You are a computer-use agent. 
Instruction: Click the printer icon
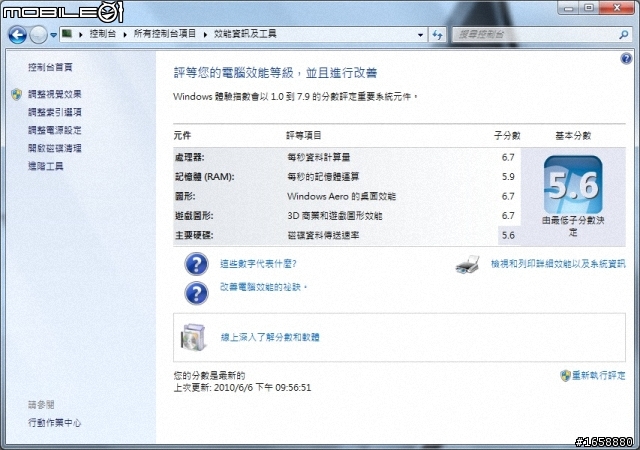pyautogui.click(x=468, y=265)
